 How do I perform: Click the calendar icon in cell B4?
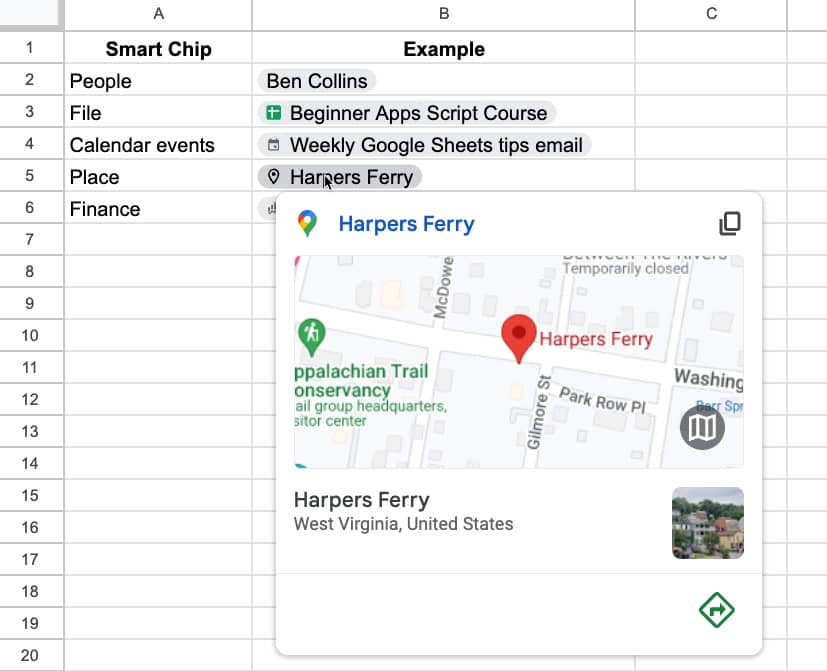pyautogui.click(x=273, y=145)
